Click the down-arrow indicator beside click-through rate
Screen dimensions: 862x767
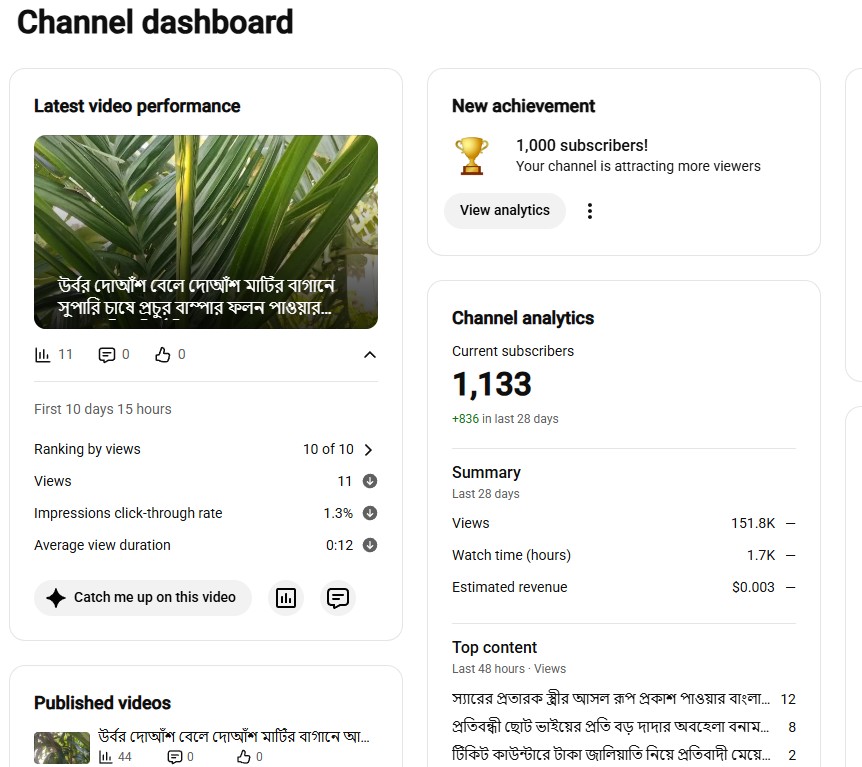pyautogui.click(x=370, y=513)
